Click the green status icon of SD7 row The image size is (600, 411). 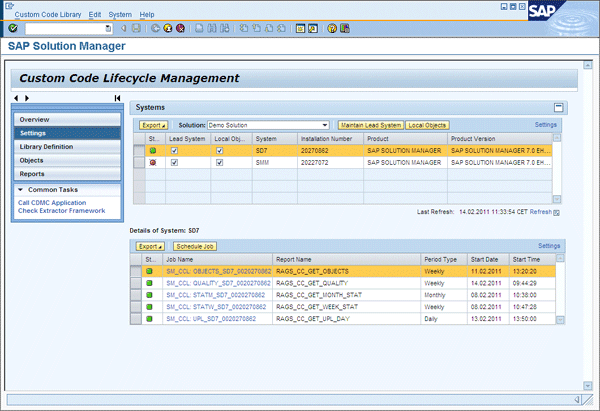(153, 151)
